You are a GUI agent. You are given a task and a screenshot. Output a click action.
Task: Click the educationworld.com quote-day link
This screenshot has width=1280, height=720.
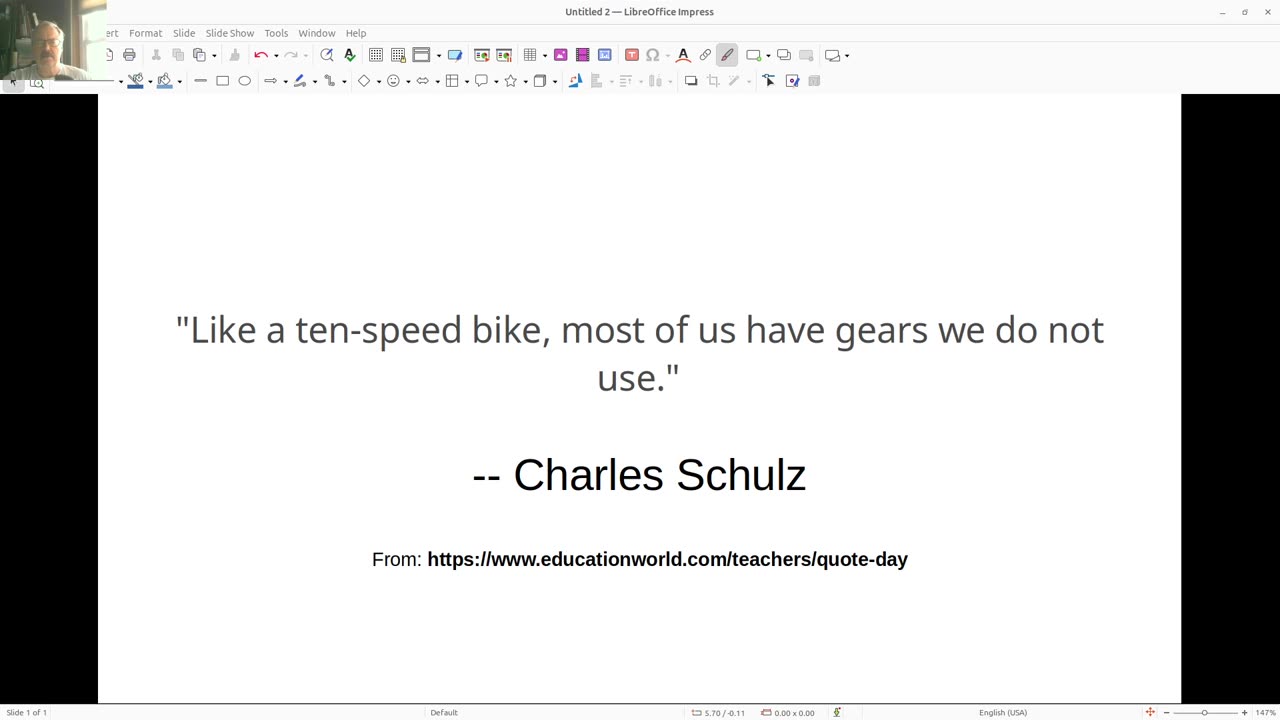(x=667, y=559)
